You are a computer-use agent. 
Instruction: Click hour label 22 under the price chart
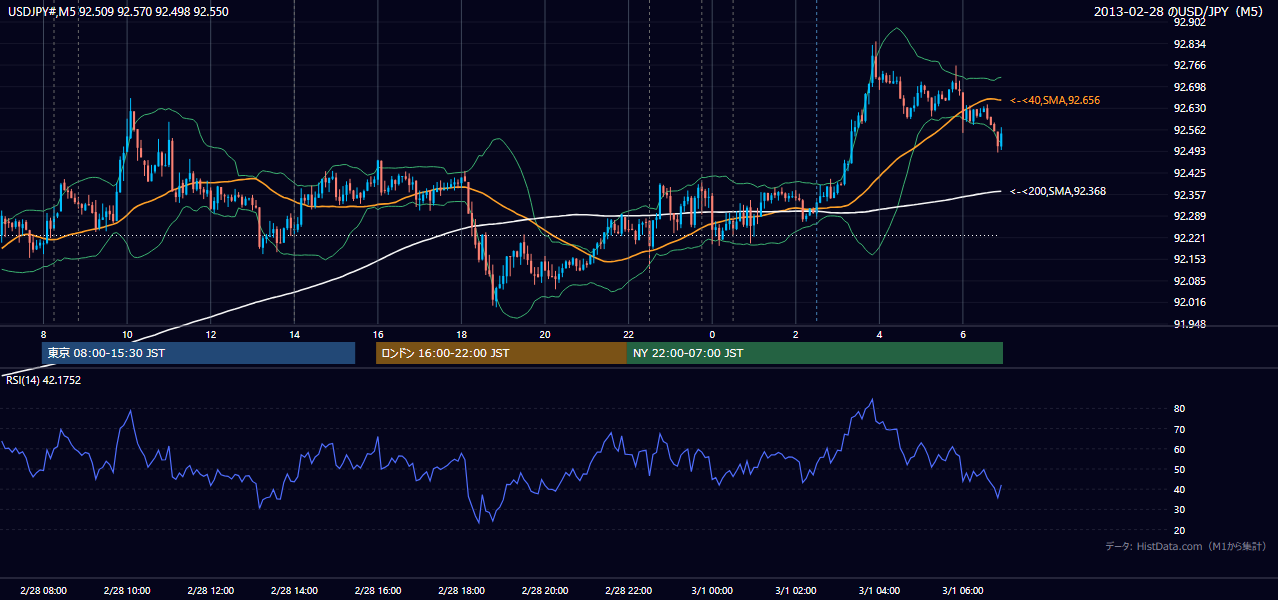628,334
